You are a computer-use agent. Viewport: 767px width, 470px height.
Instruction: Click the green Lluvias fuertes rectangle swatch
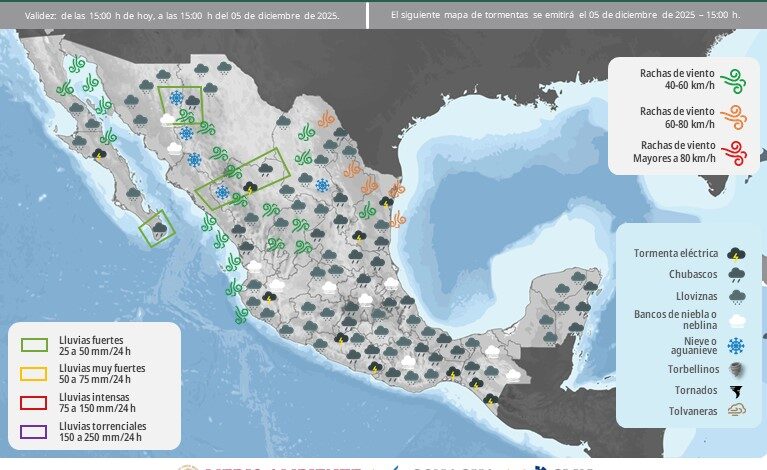[35, 345]
